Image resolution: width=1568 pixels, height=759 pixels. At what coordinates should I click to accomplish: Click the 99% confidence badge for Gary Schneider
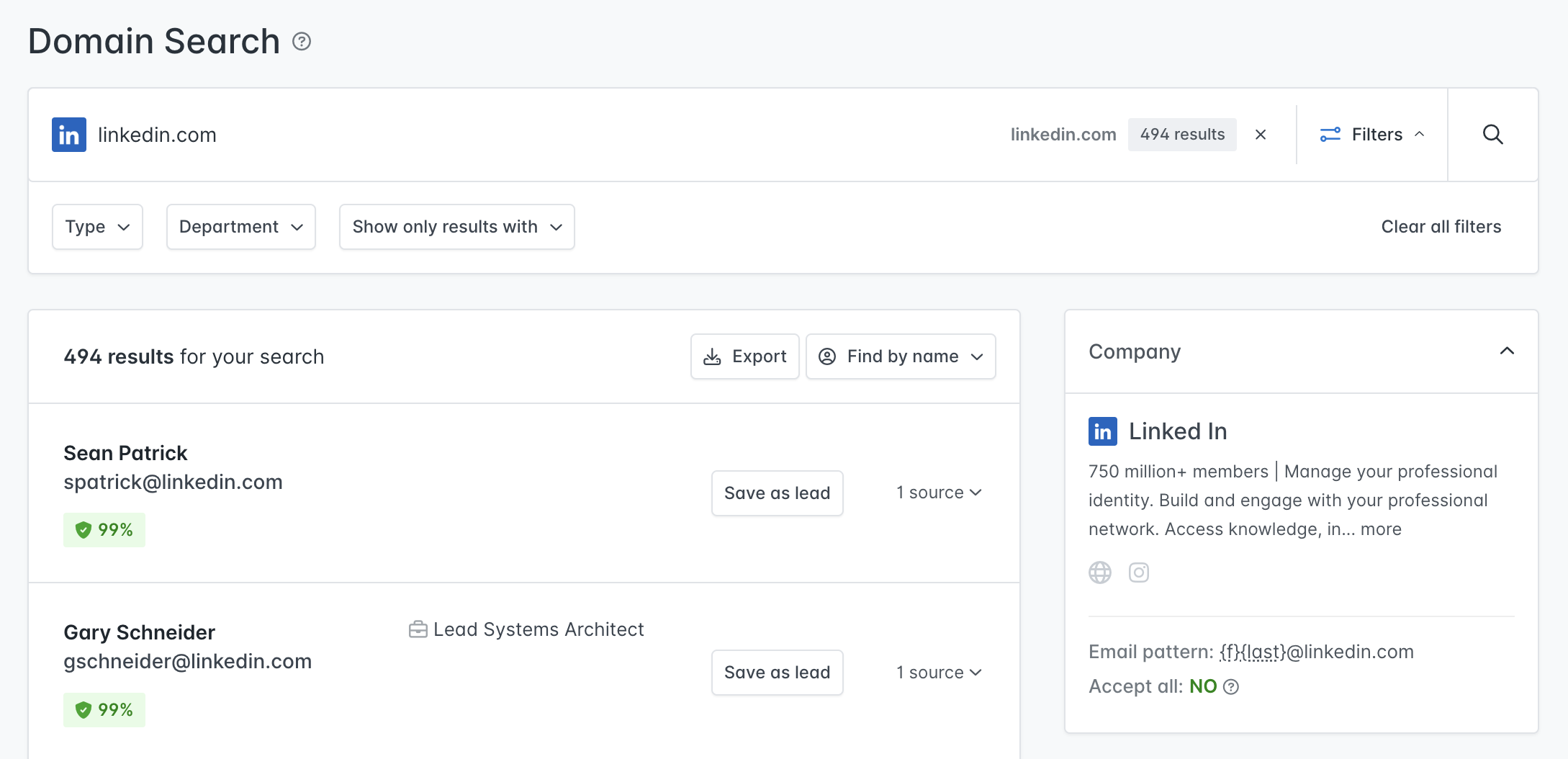click(x=104, y=710)
